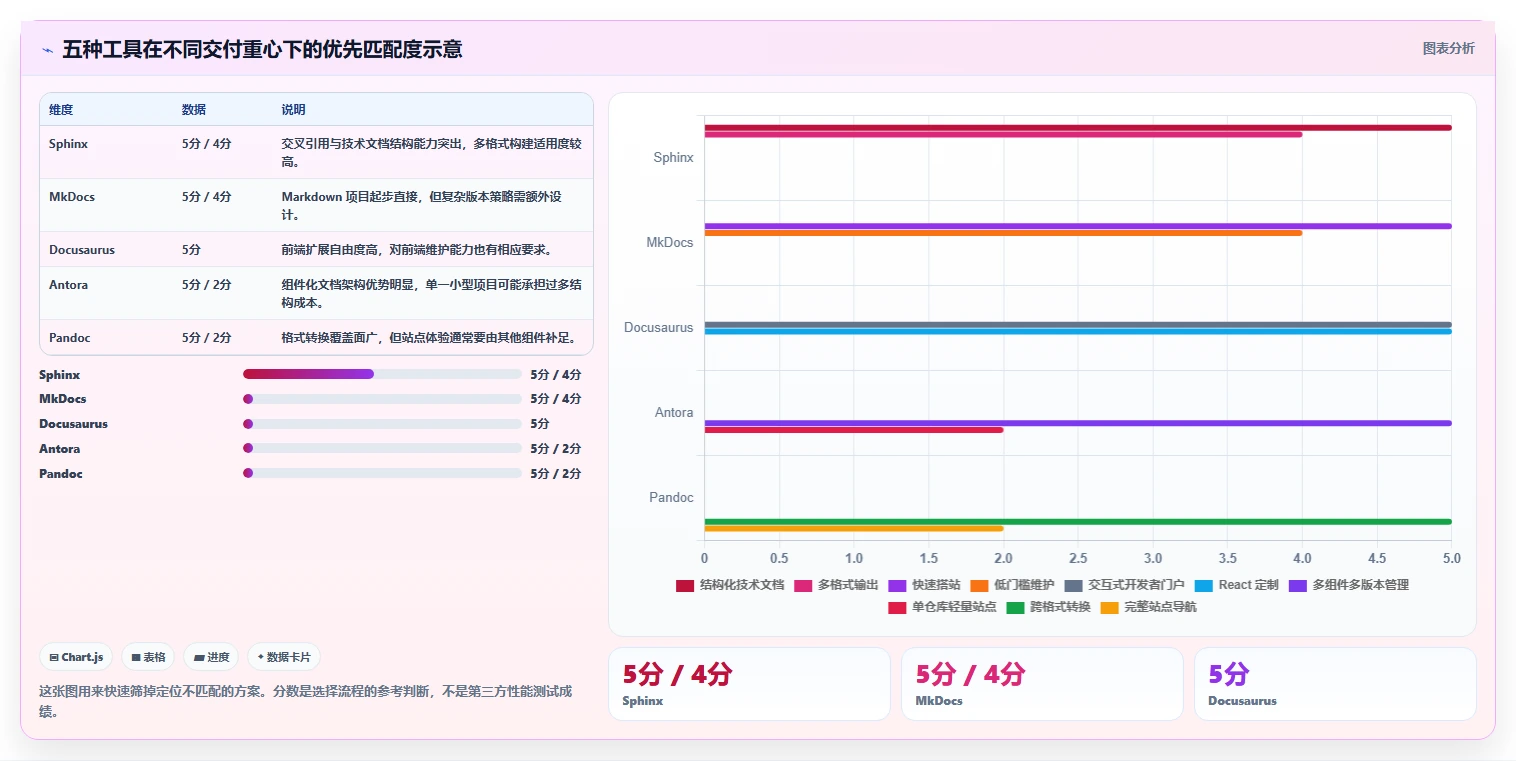Open the Sphinx 5分 / 4分 data card
The width and height of the screenshot is (1516, 761).
point(749,684)
